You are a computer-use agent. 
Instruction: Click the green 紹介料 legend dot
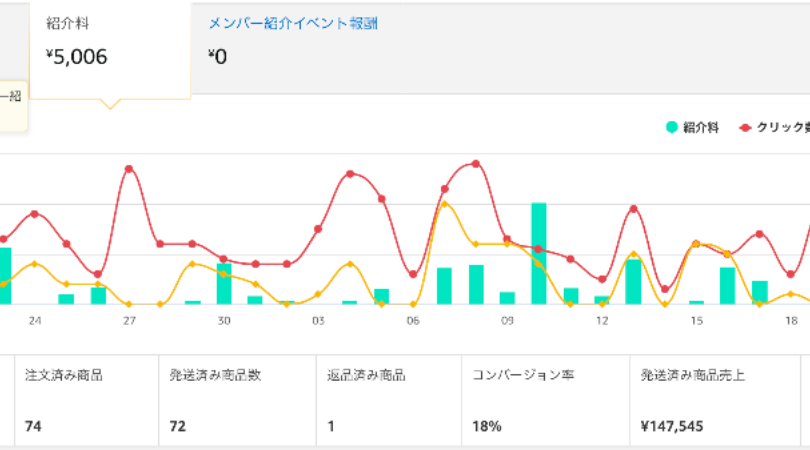tap(672, 127)
